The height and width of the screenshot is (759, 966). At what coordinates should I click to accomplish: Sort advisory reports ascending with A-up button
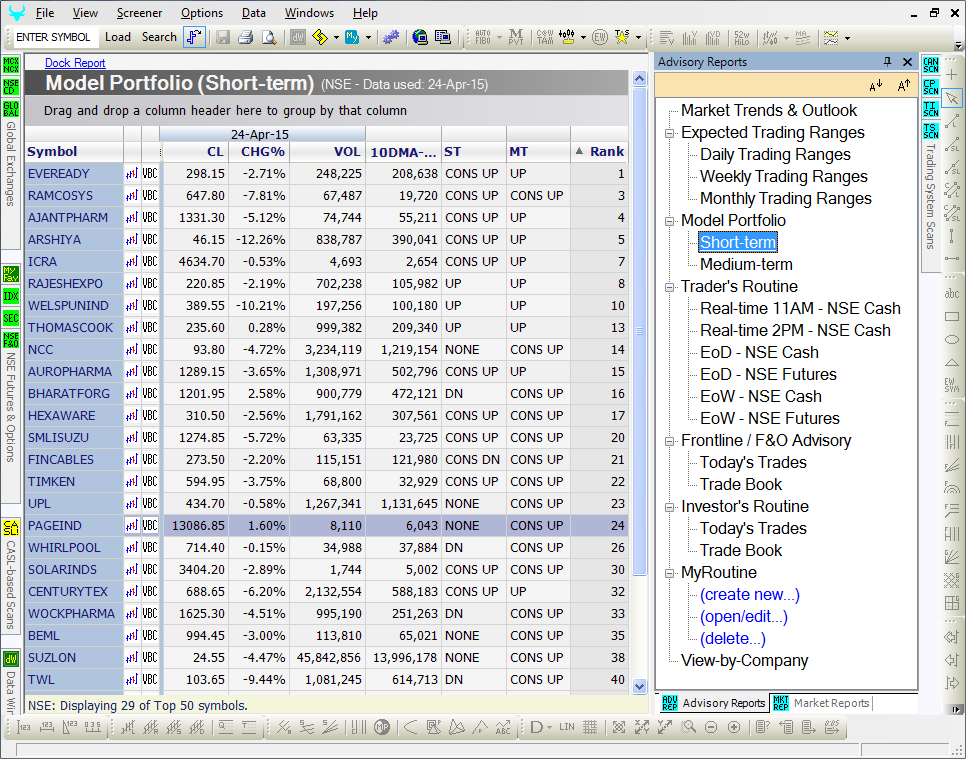(903, 86)
